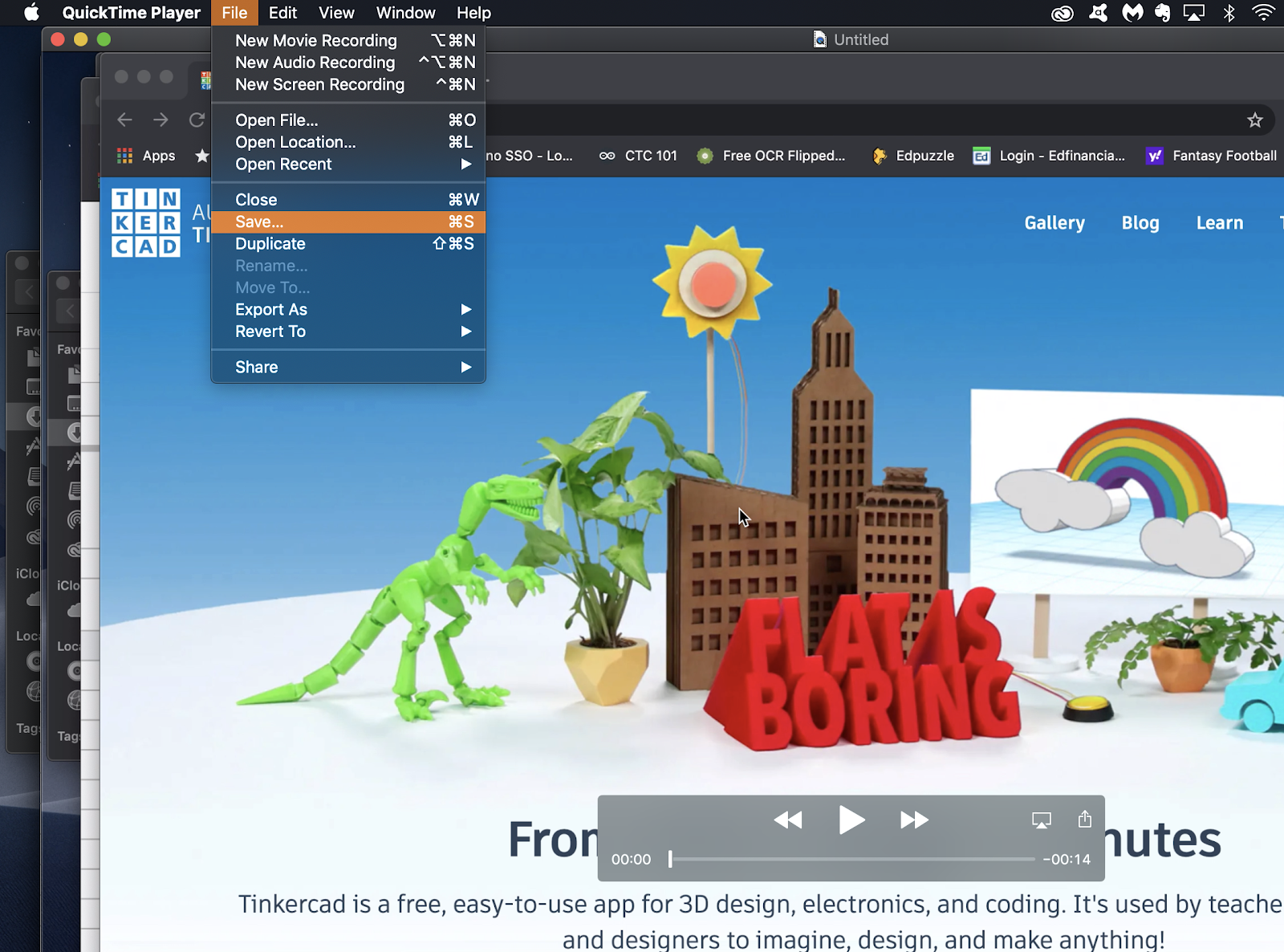Choose New Audio Recording
1284x952 pixels.
[x=348, y=63]
